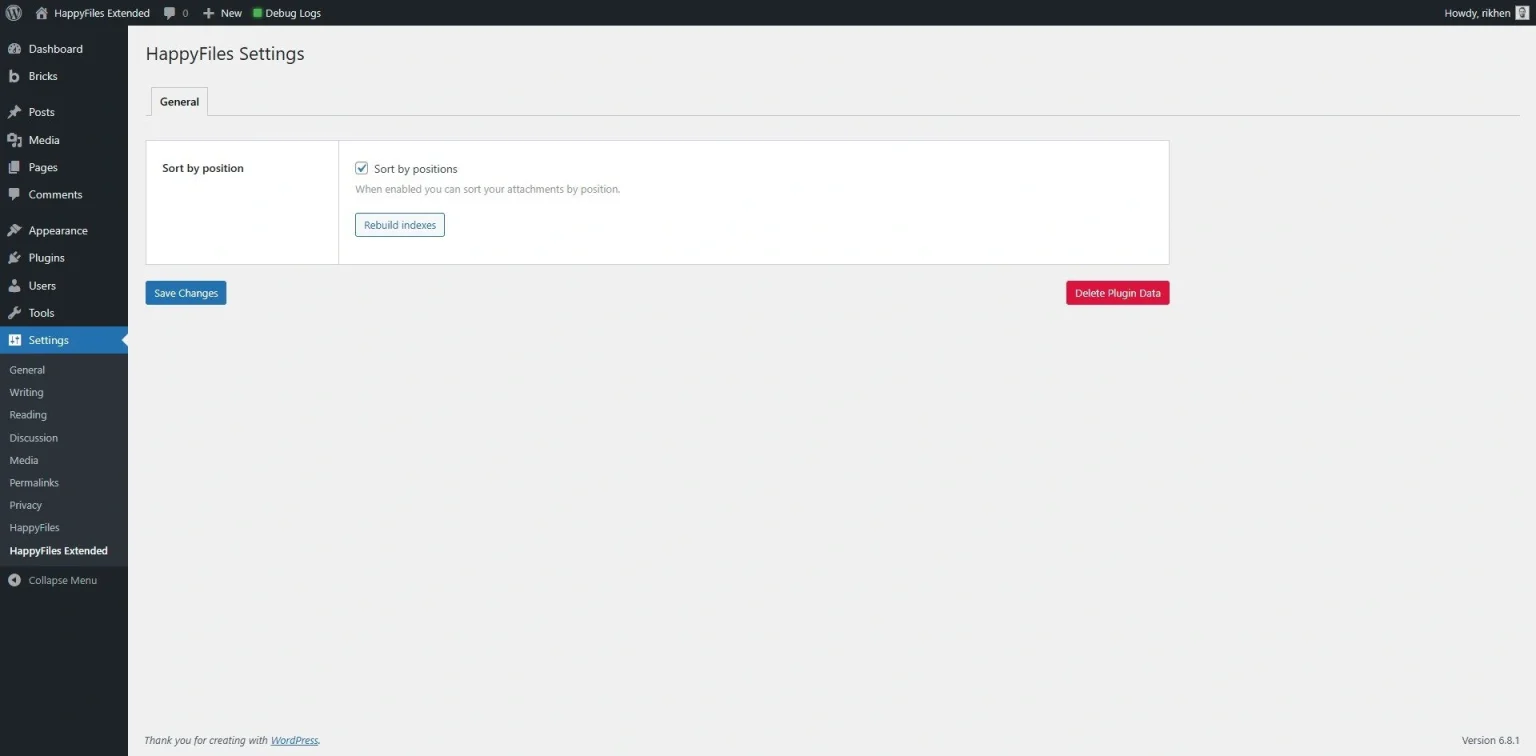Viewport: 1536px width, 756px height.
Task: Click the Collapse Menu arrow icon
Action: click(14, 580)
